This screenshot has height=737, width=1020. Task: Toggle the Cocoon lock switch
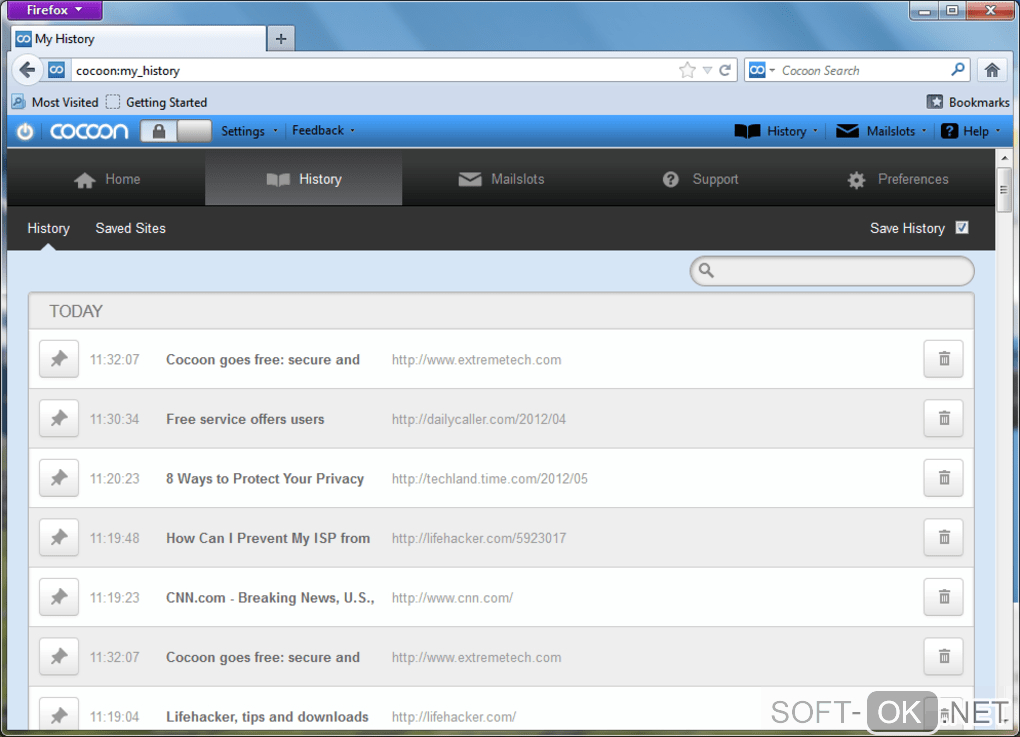pyautogui.click(x=176, y=131)
